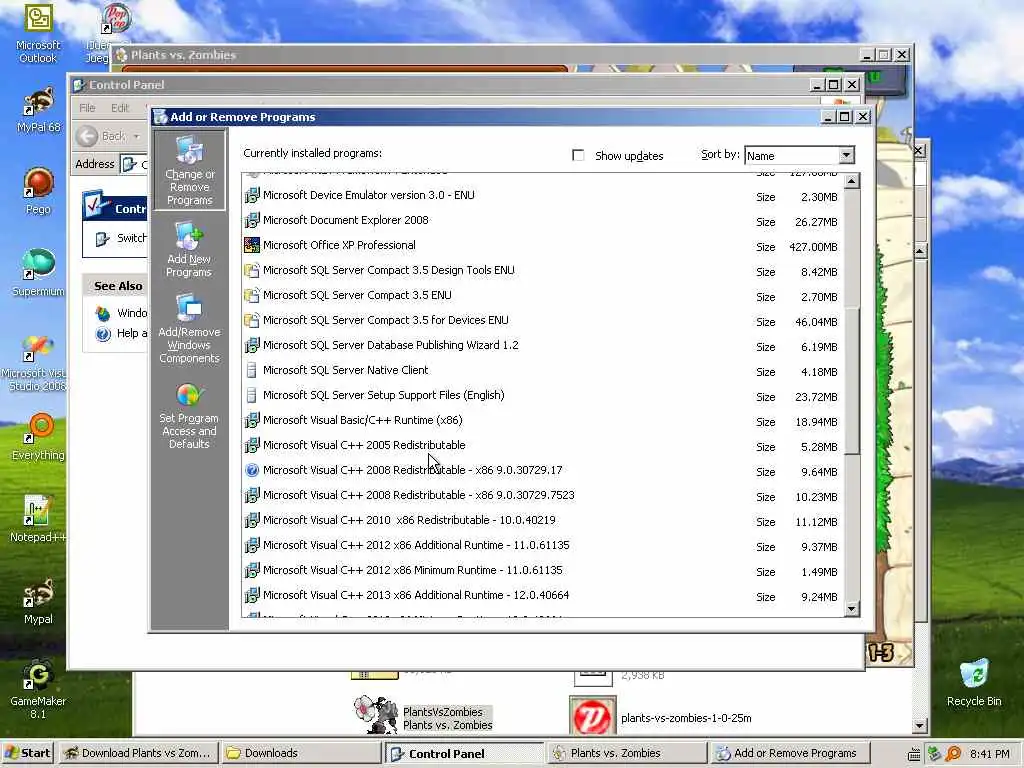1024x768 pixels.
Task: Select Microsoft SQL Server Setup Support Files (English)
Action: [x=542, y=395]
